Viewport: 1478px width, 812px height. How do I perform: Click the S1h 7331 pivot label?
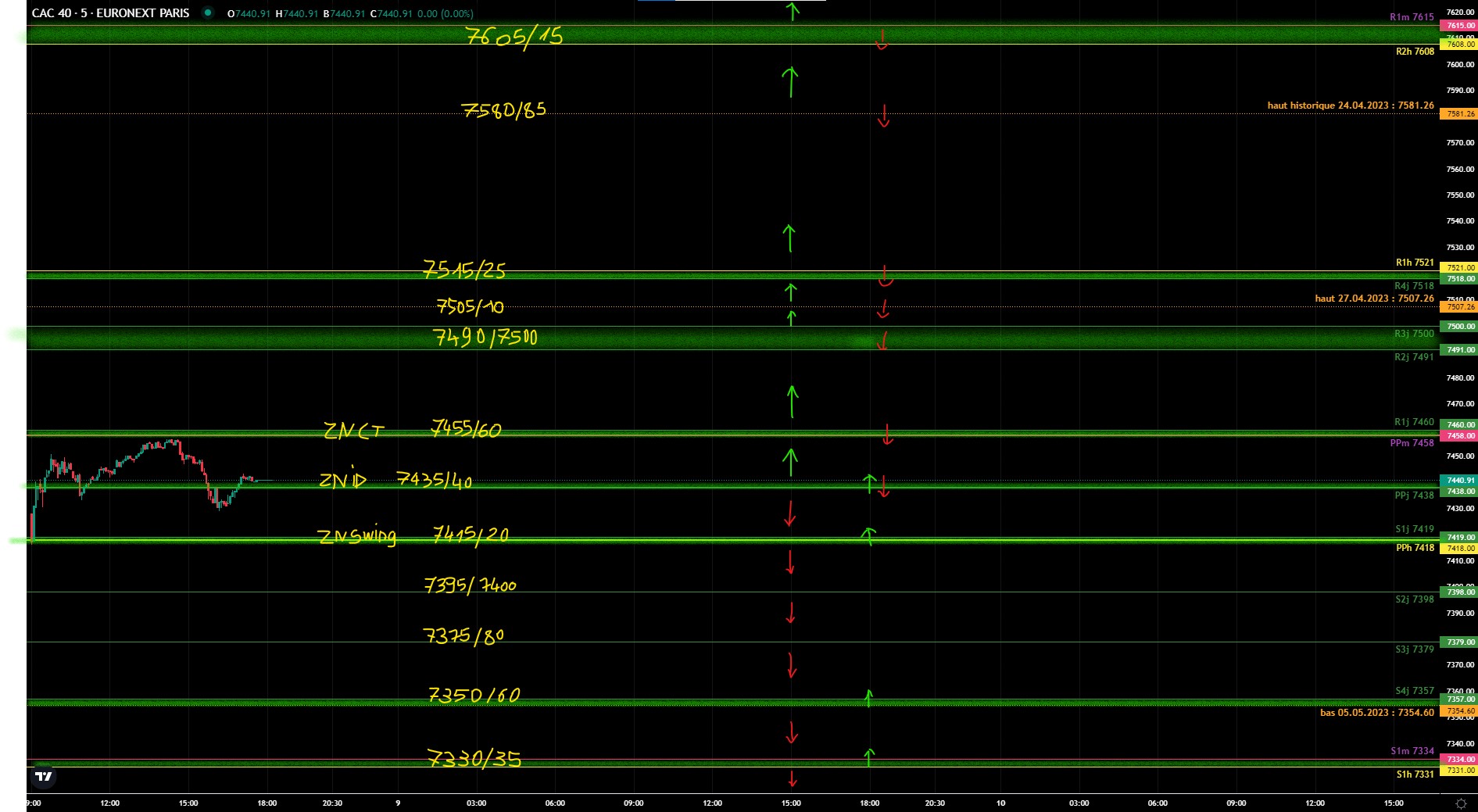[1415, 774]
